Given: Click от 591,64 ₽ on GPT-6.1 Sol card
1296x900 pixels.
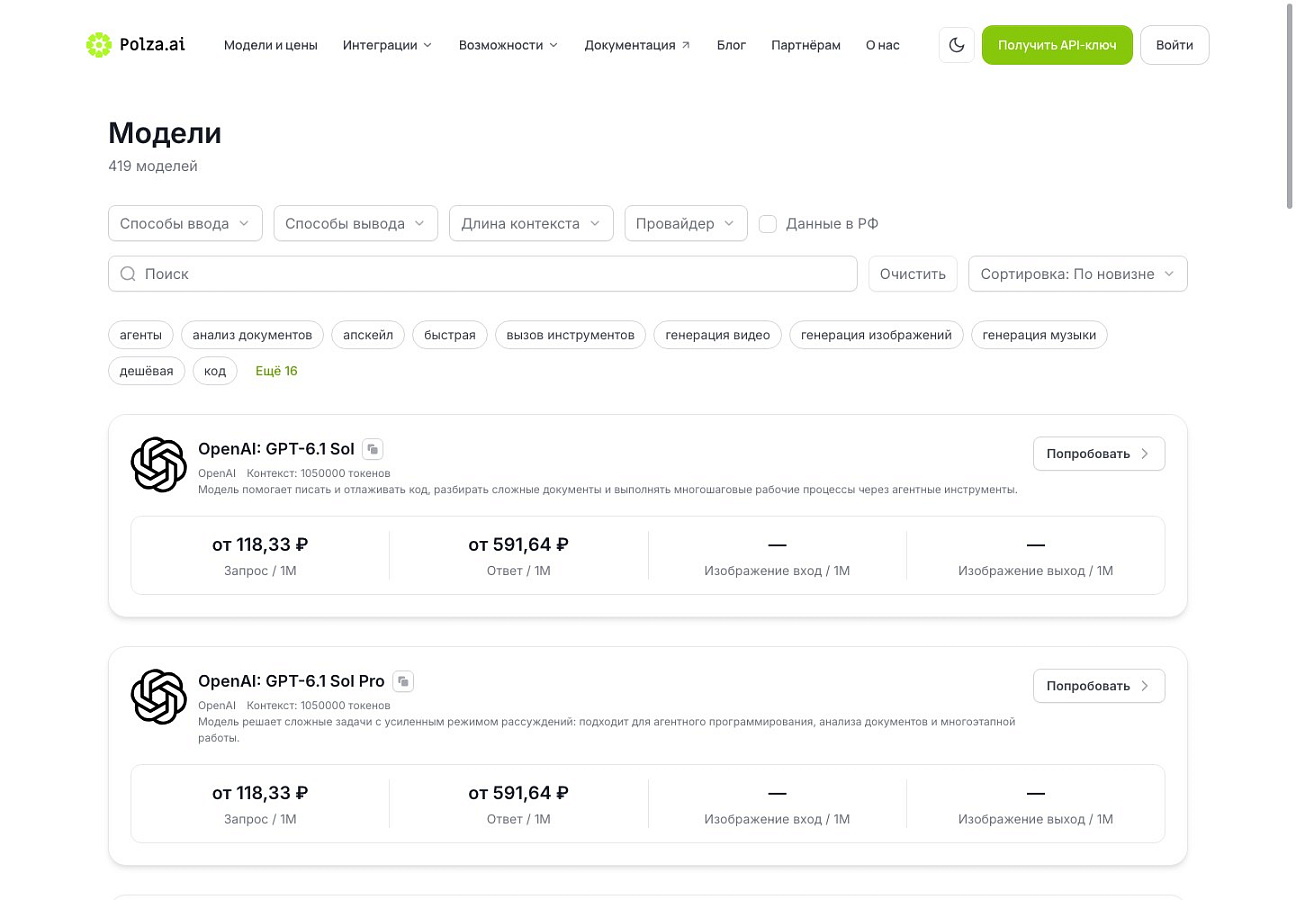Looking at the screenshot, I should tap(519, 545).
